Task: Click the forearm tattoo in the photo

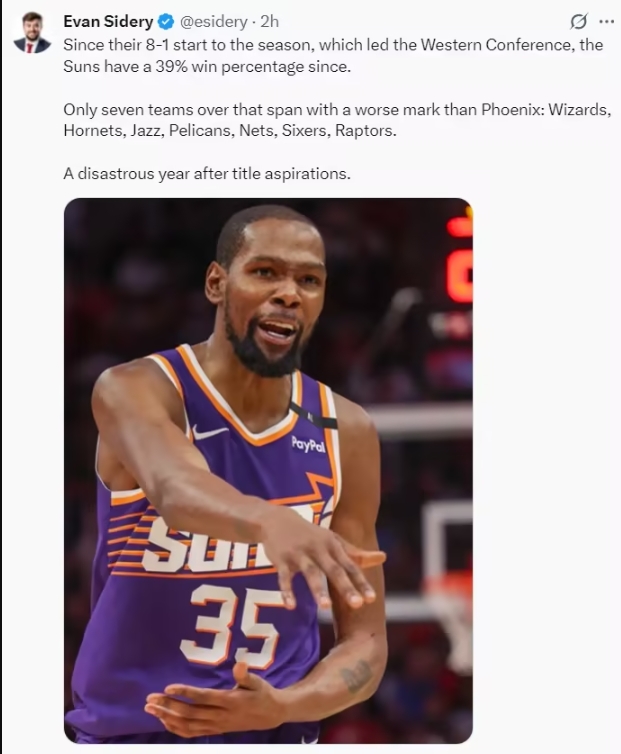Action: point(357,675)
